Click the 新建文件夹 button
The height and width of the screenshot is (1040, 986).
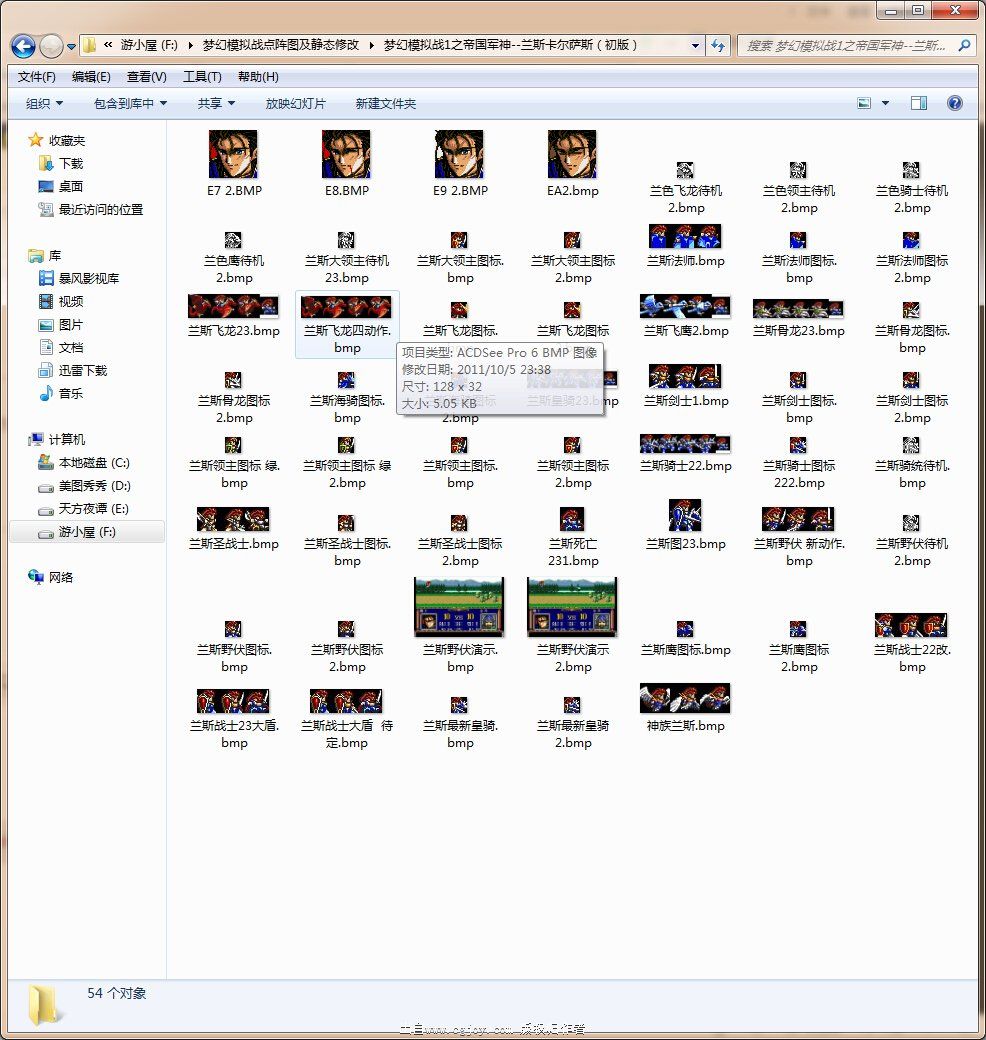click(385, 103)
